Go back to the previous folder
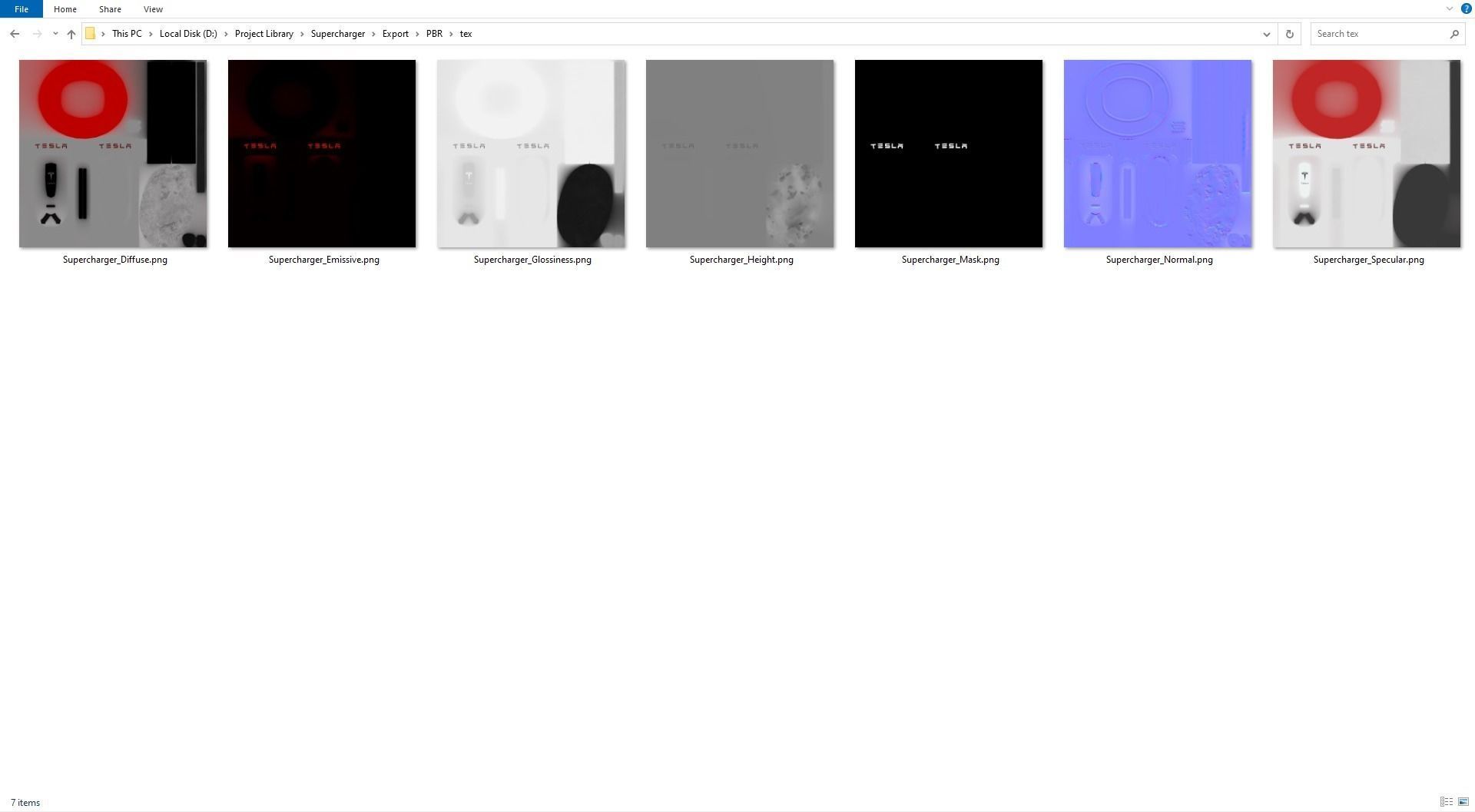 [15, 34]
